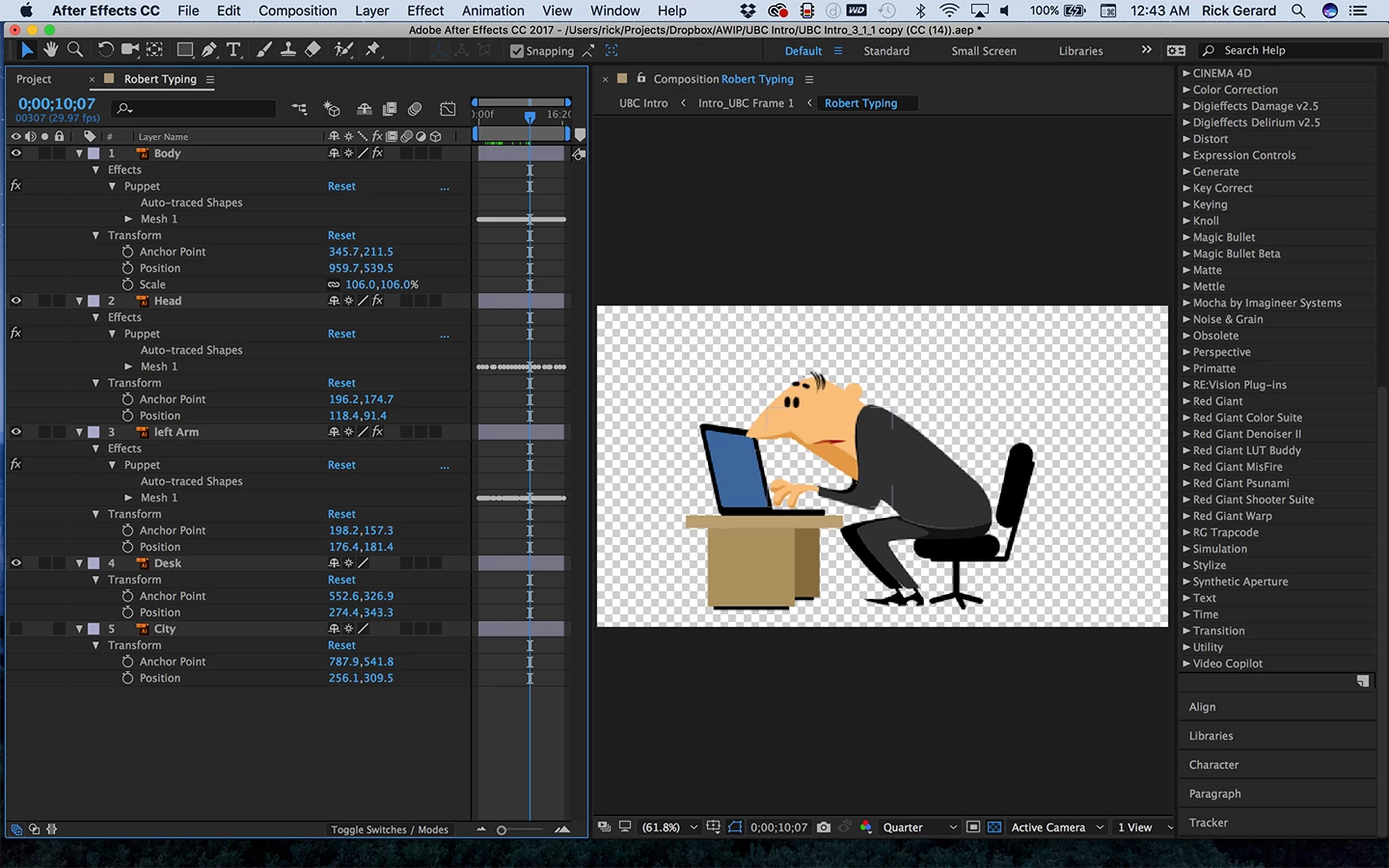1389x868 pixels.
Task: Select the Puppet Pin tool
Action: pyautogui.click(x=373, y=50)
